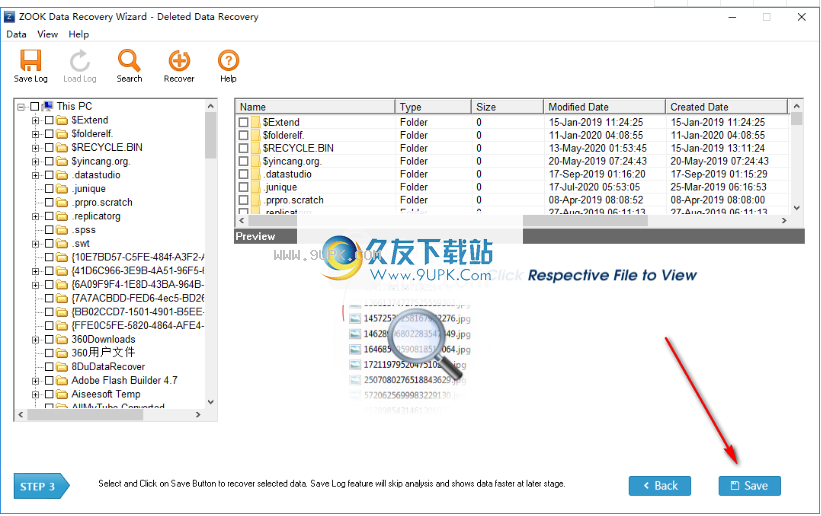Viewport: 821px width, 516px height.
Task: Select the .prpro.scratch row checkbox in list
Action: coord(243,200)
